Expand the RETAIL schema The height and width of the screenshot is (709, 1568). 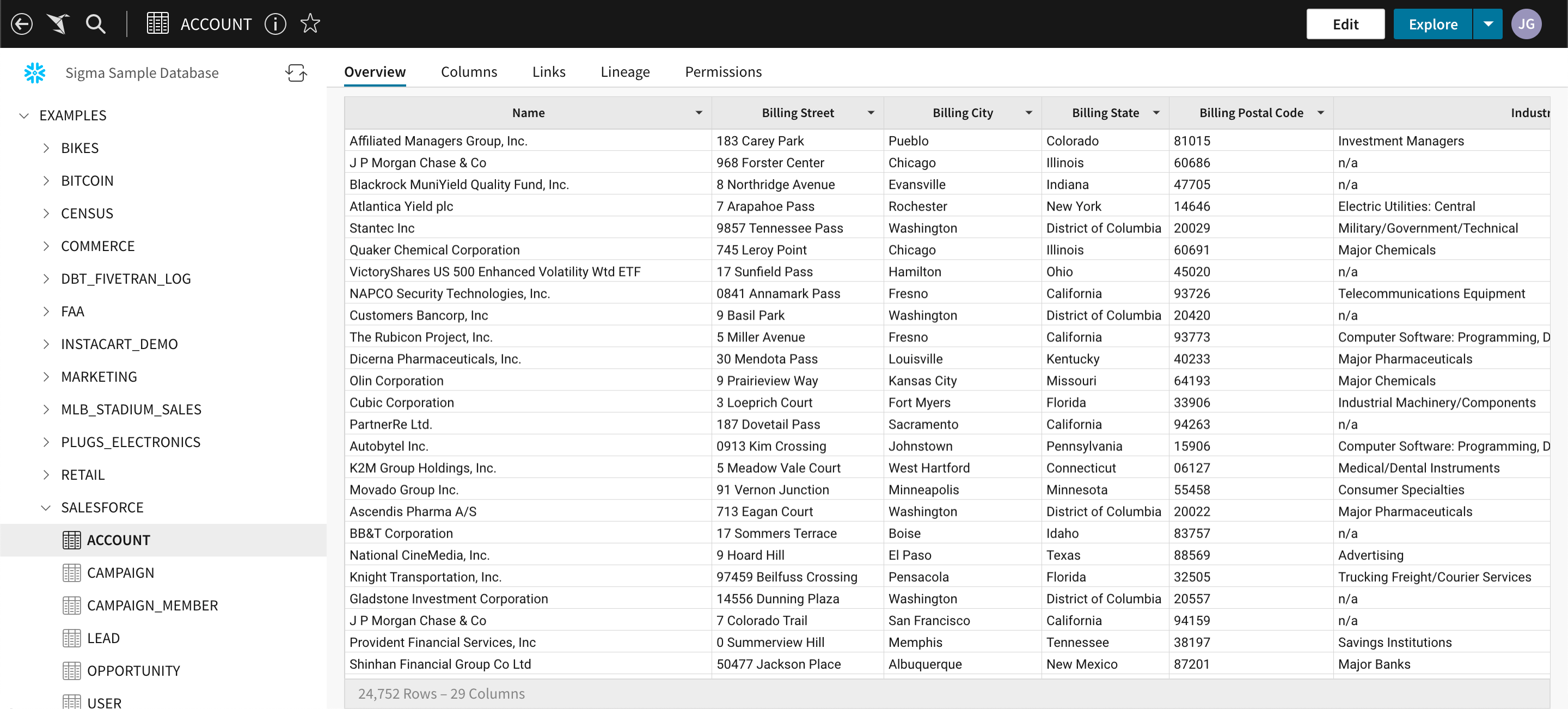tap(46, 475)
